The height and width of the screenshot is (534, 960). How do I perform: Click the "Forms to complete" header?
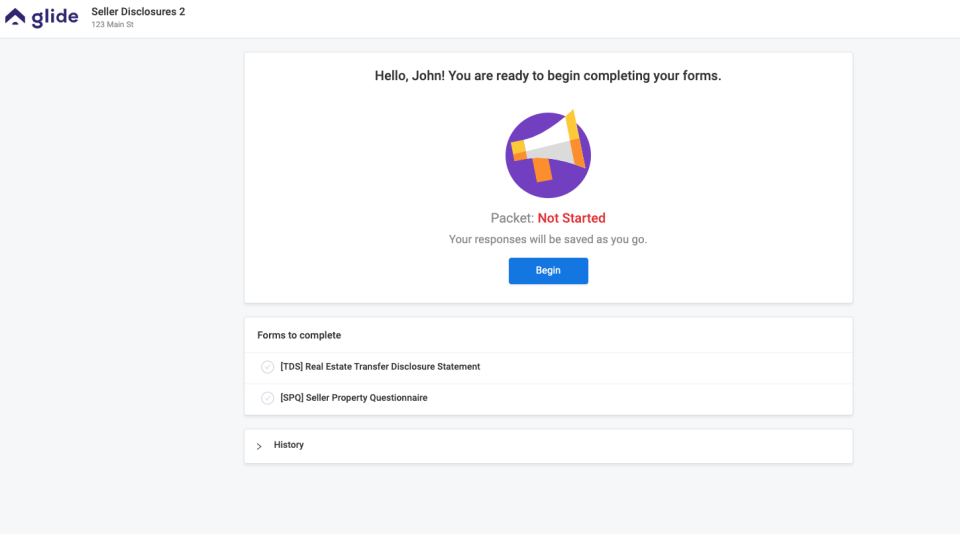pos(299,335)
